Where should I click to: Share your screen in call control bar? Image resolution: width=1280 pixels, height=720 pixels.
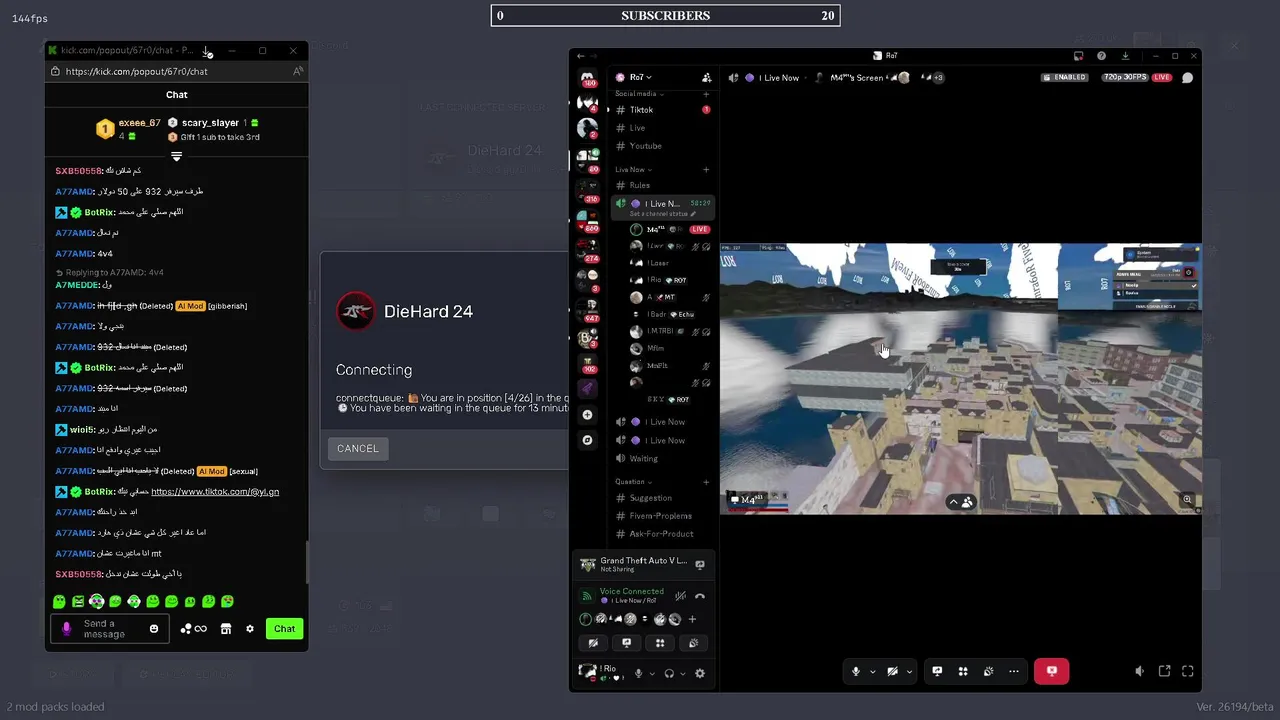(x=937, y=671)
